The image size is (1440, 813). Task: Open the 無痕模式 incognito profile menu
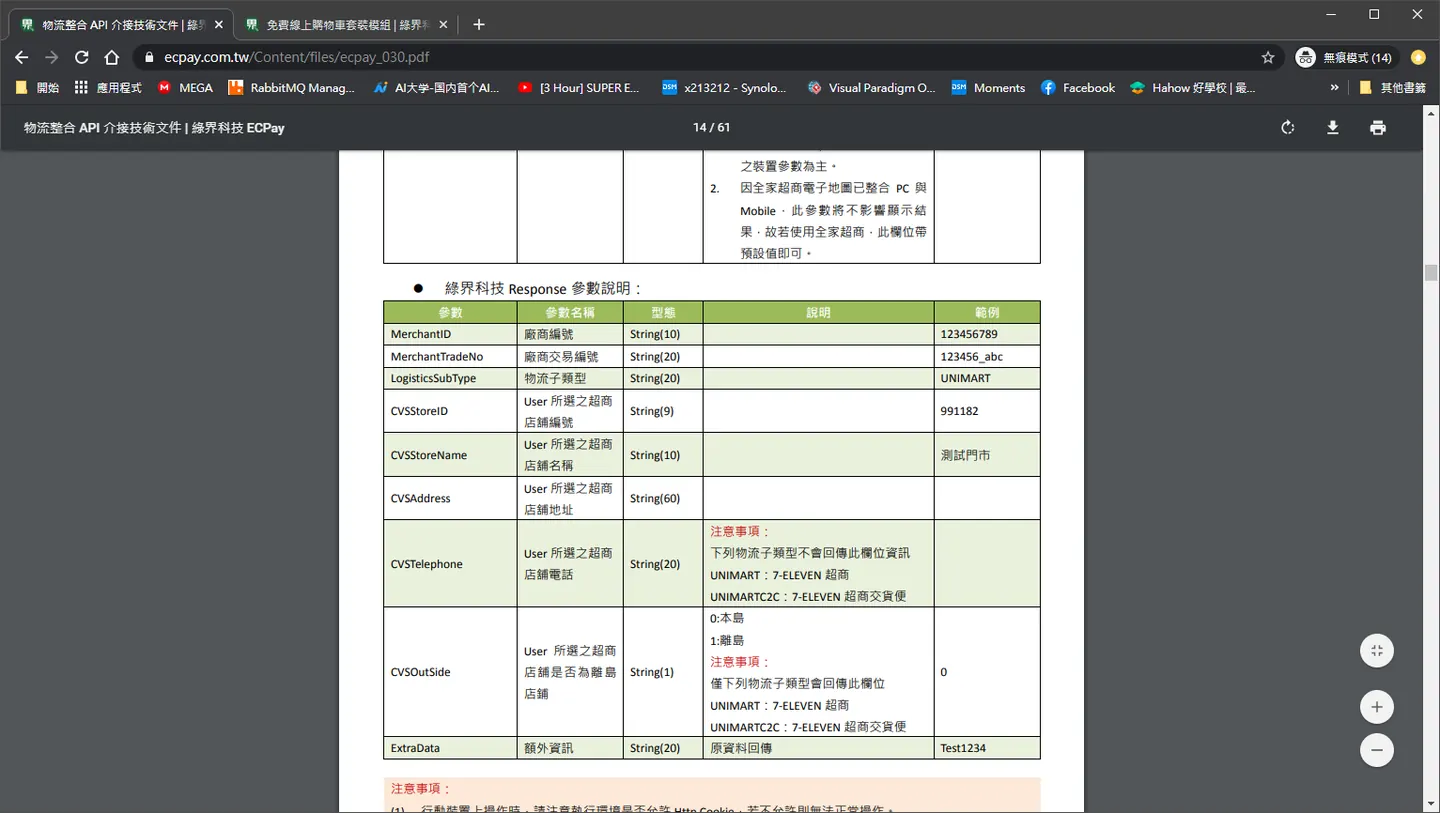pos(1344,57)
